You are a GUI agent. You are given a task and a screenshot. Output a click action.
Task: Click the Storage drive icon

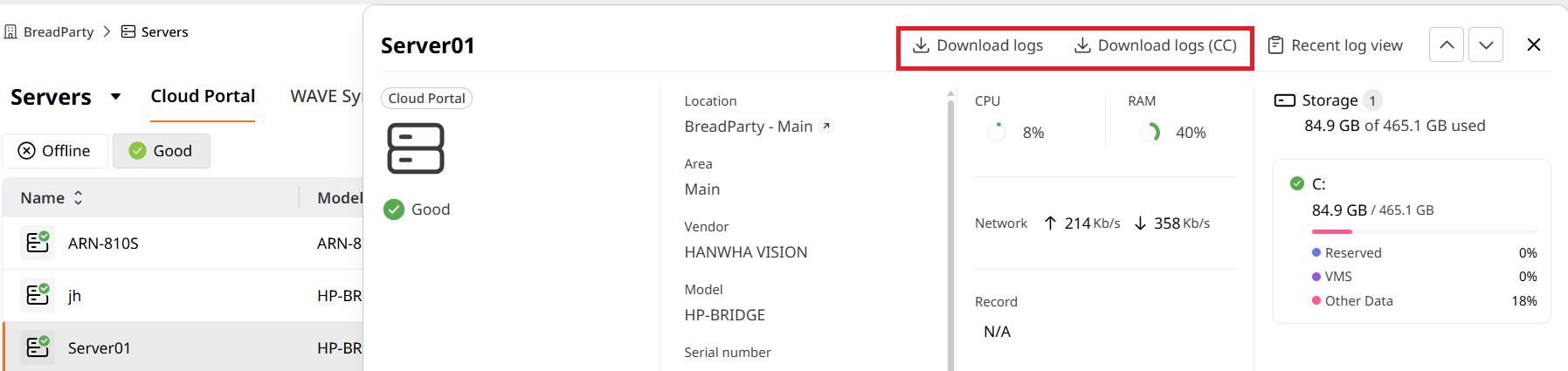point(1285,100)
